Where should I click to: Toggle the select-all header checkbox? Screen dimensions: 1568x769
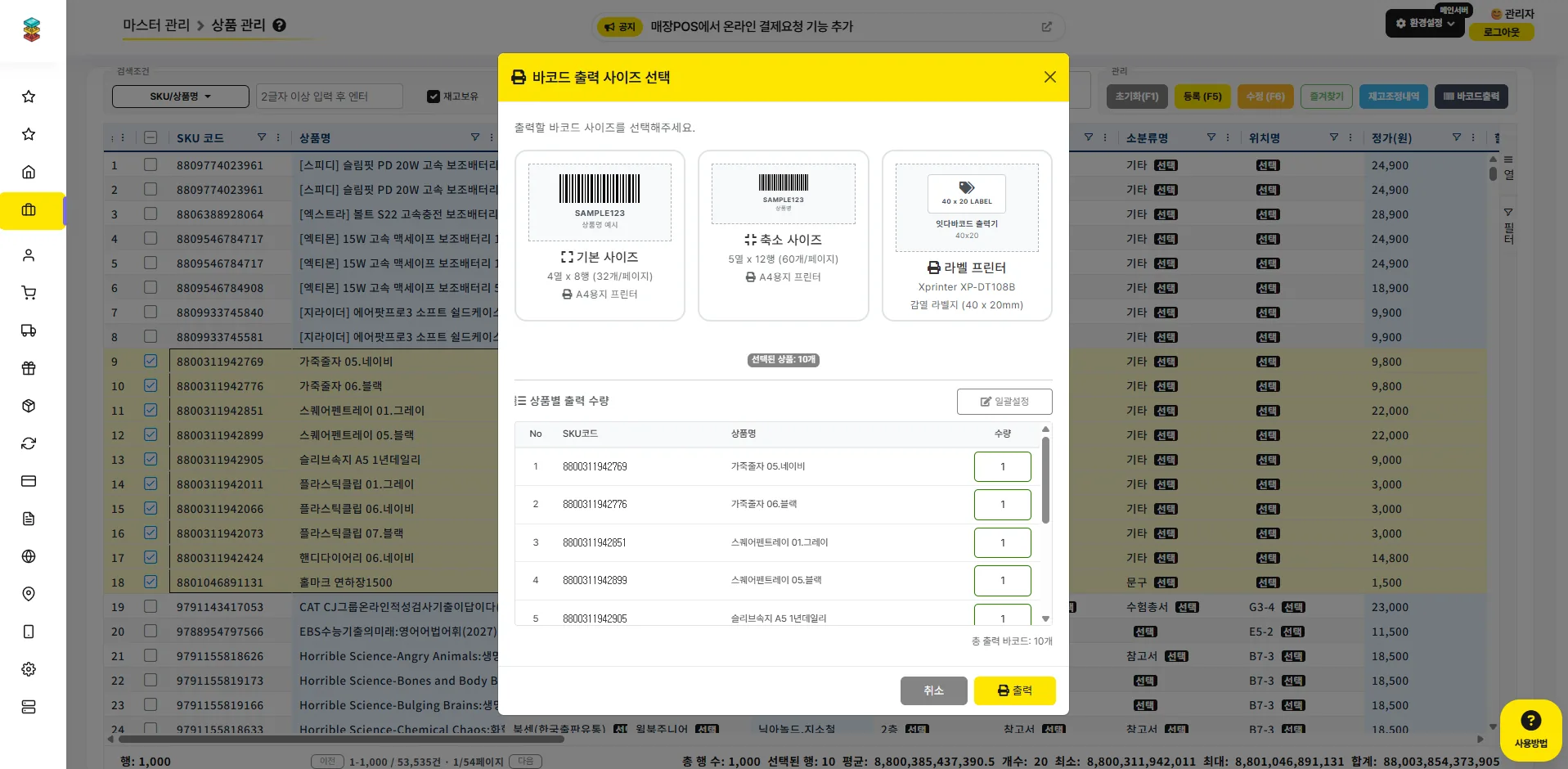[151, 137]
